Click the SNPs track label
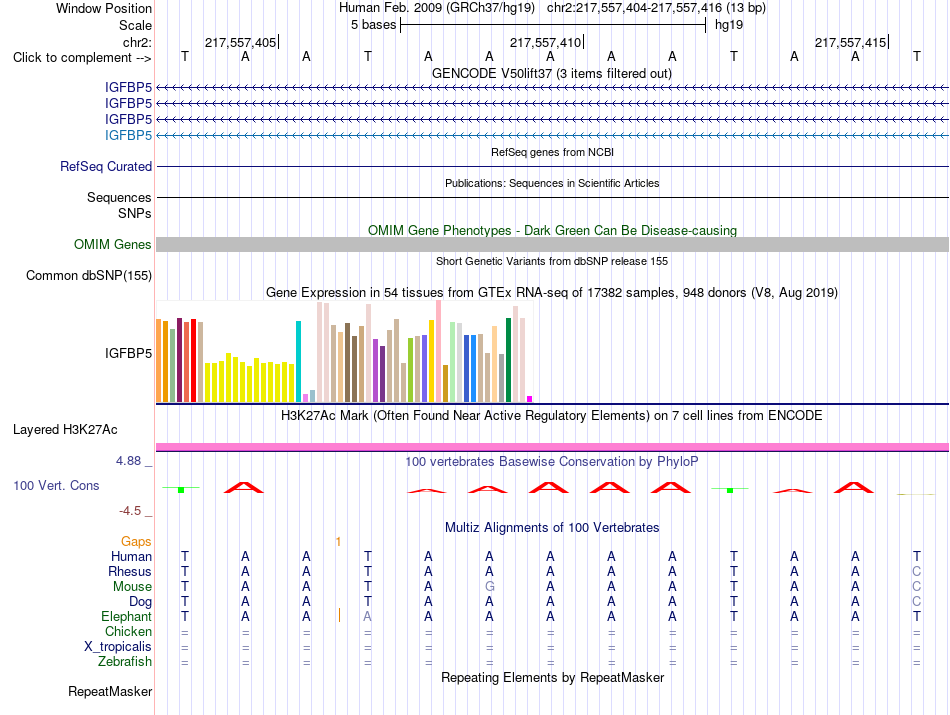 point(135,213)
